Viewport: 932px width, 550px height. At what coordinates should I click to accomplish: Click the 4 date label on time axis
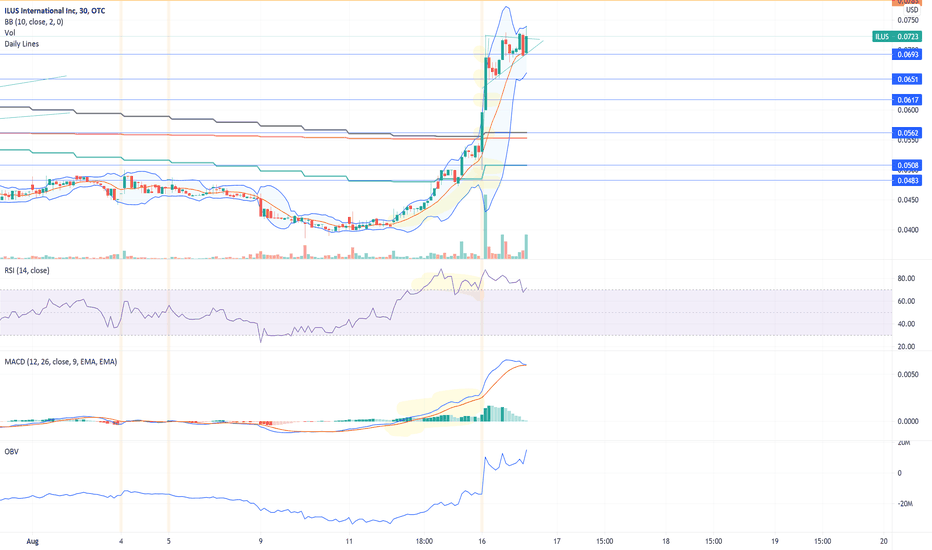(x=121, y=541)
